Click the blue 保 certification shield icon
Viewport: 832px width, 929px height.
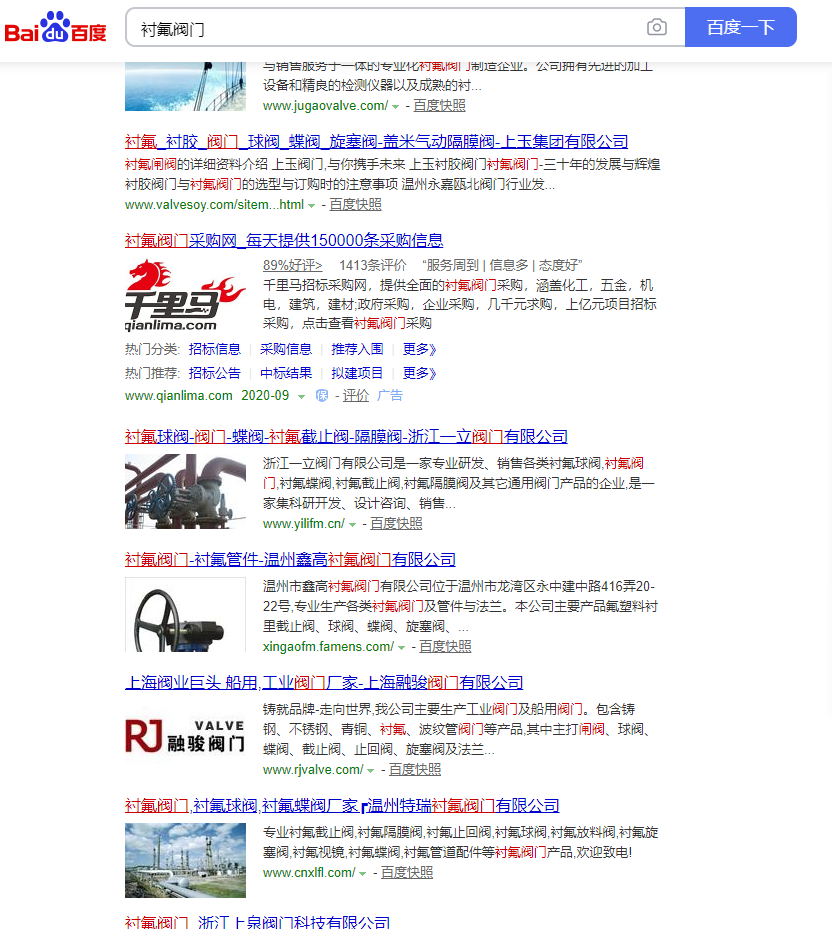321,396
